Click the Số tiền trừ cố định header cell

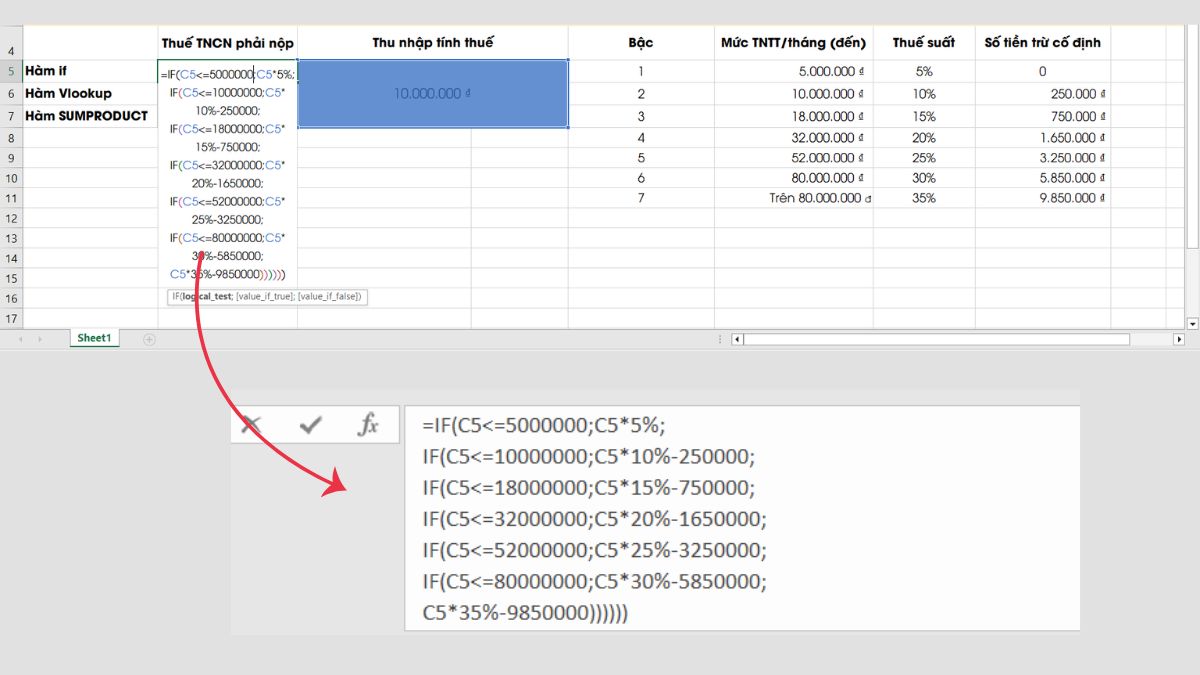coord(1042,42)
